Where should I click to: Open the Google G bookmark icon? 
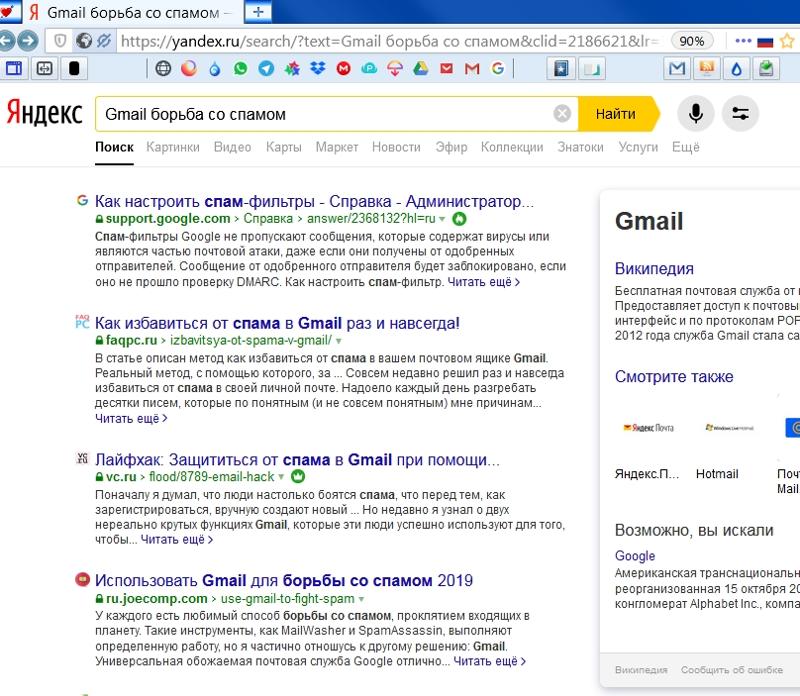(x=497, y=68)
